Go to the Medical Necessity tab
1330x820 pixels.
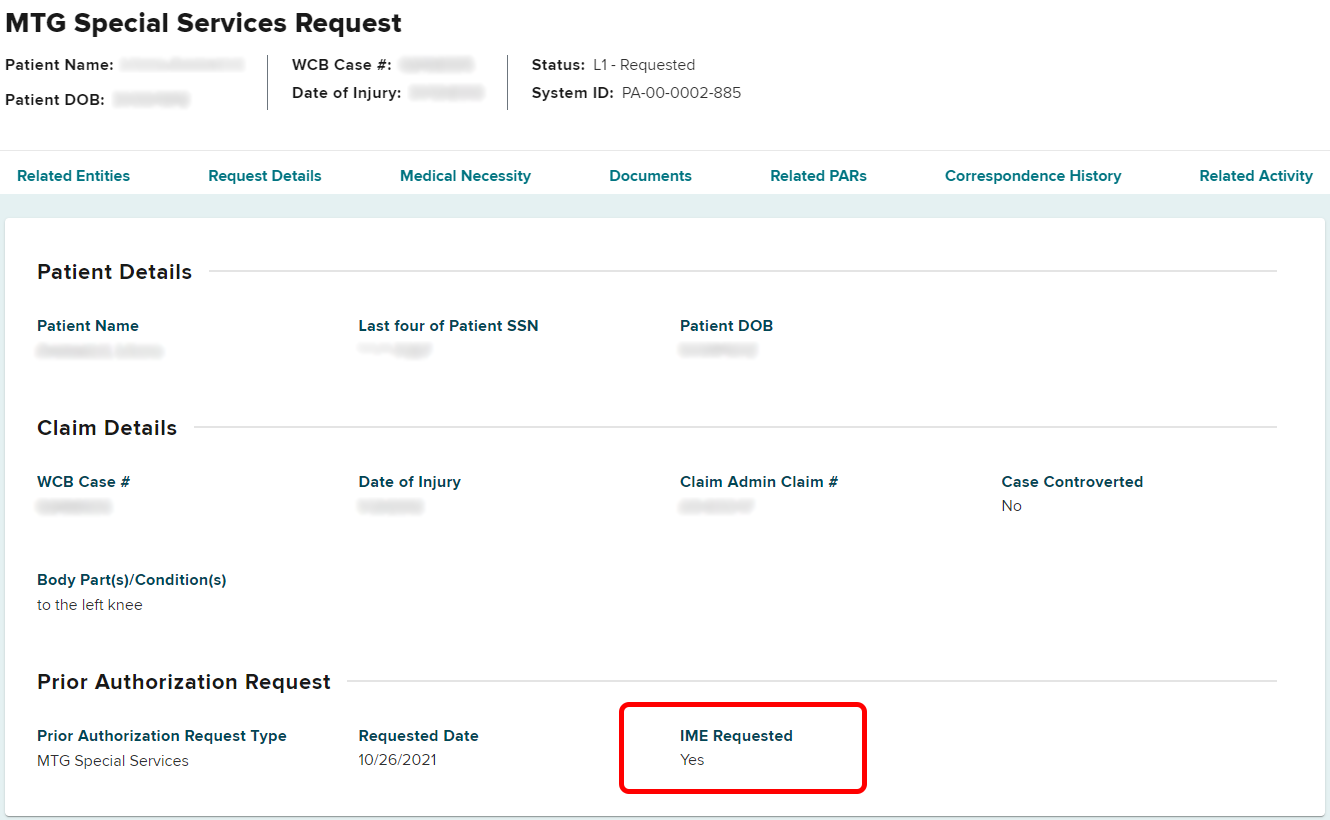click(x=465, y=176)
